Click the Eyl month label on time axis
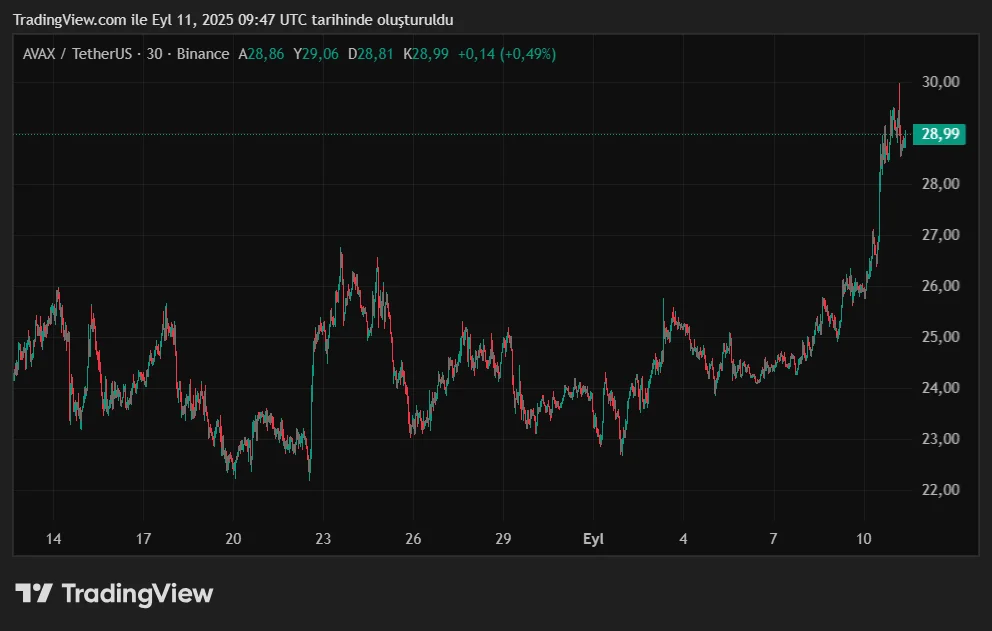This screenshot has height=631, width=992. pyautogui.click(x=593, y=539)
